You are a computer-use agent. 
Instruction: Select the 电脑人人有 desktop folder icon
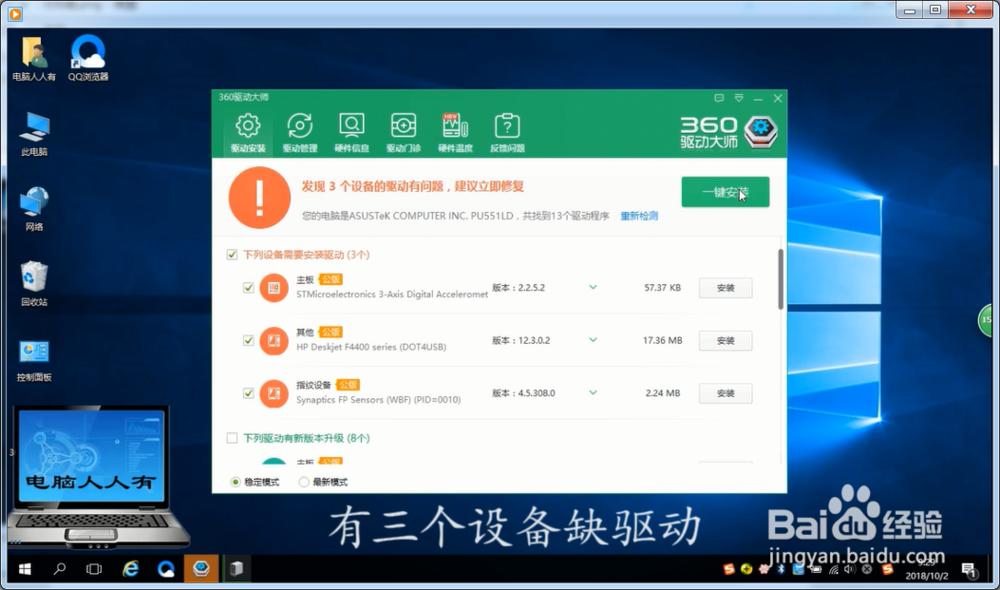34,59
